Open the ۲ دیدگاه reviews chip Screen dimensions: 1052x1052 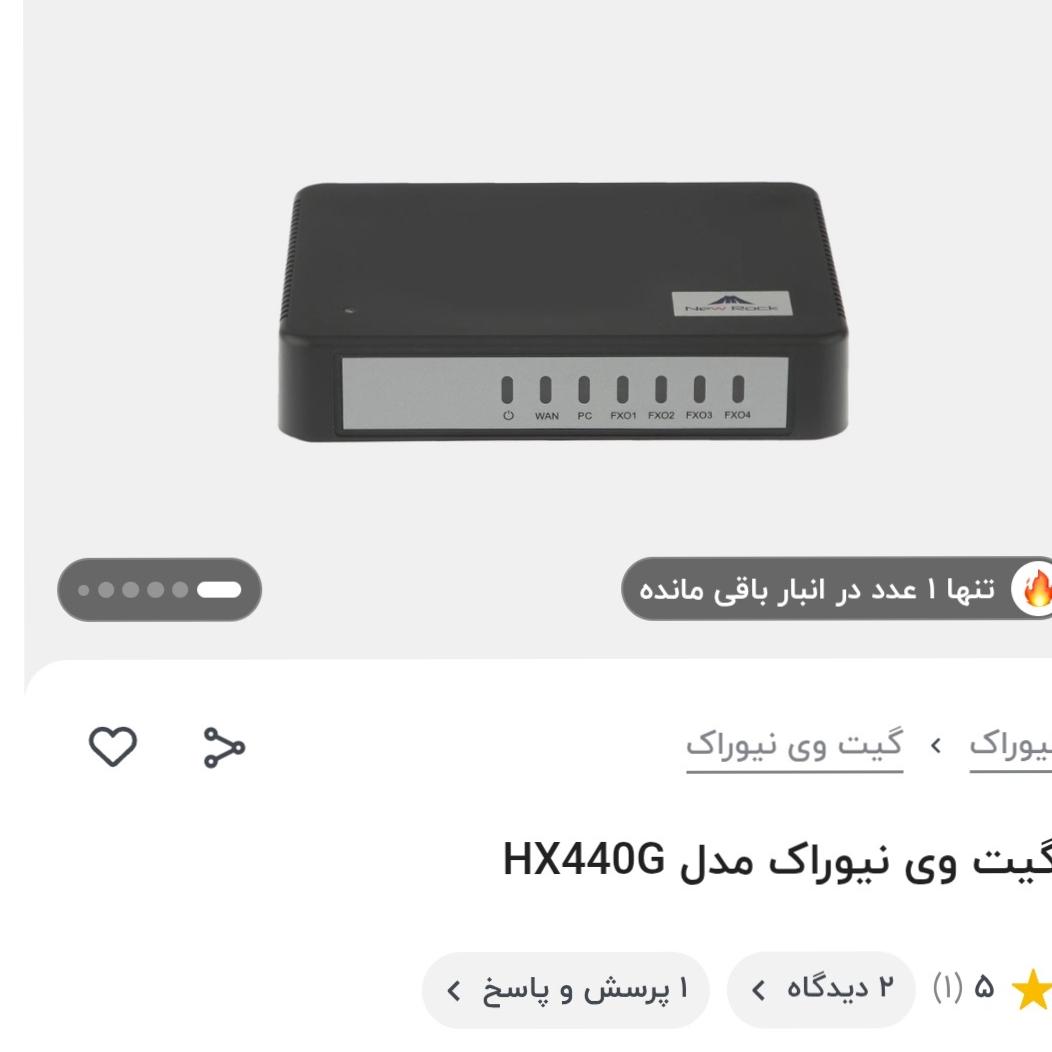[x=821, y=990]
